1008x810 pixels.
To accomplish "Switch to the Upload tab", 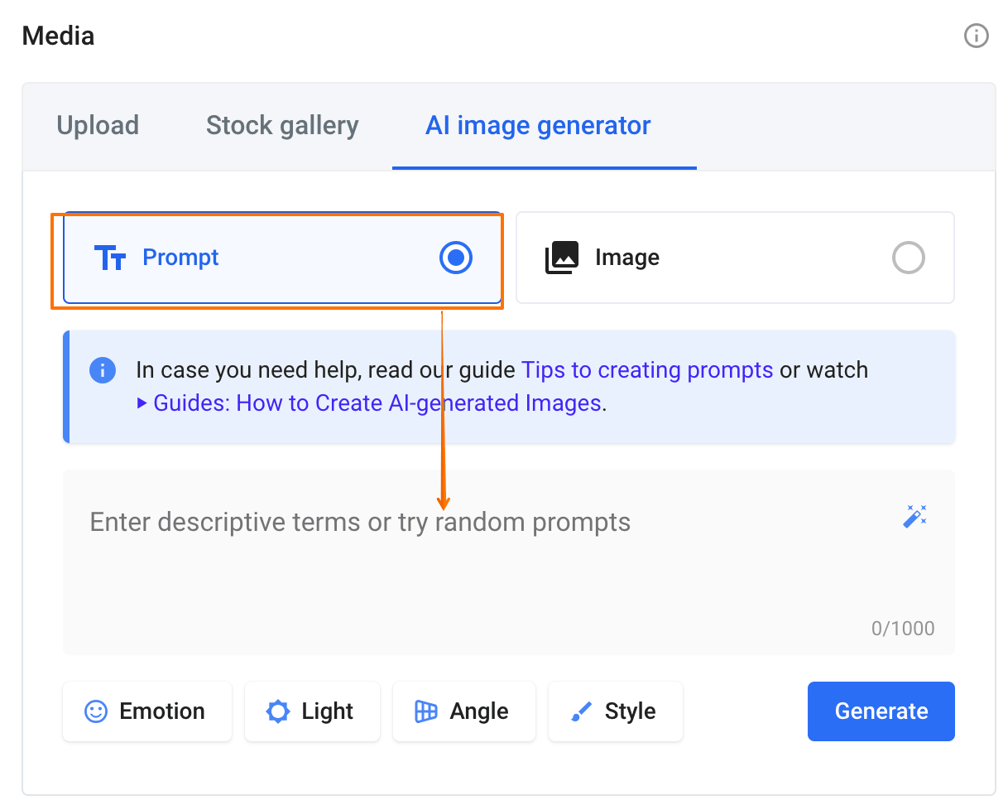I will pyautogui.click(x=97, y=125).
